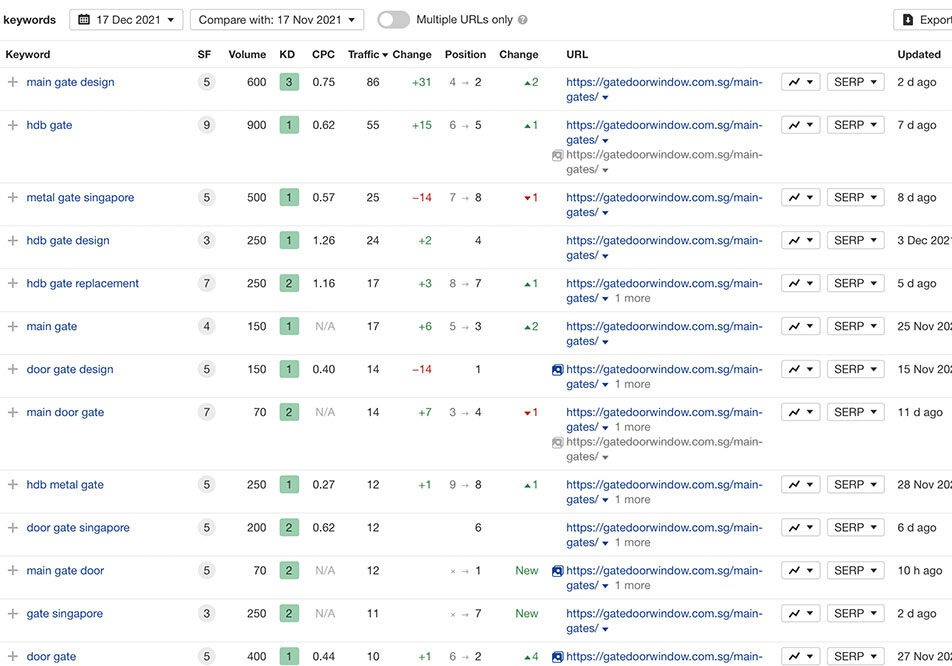The height and width of the screenshot is (666, 952).
Task: Toggle the Multiple URLs only switch
Action: point(393,20)
